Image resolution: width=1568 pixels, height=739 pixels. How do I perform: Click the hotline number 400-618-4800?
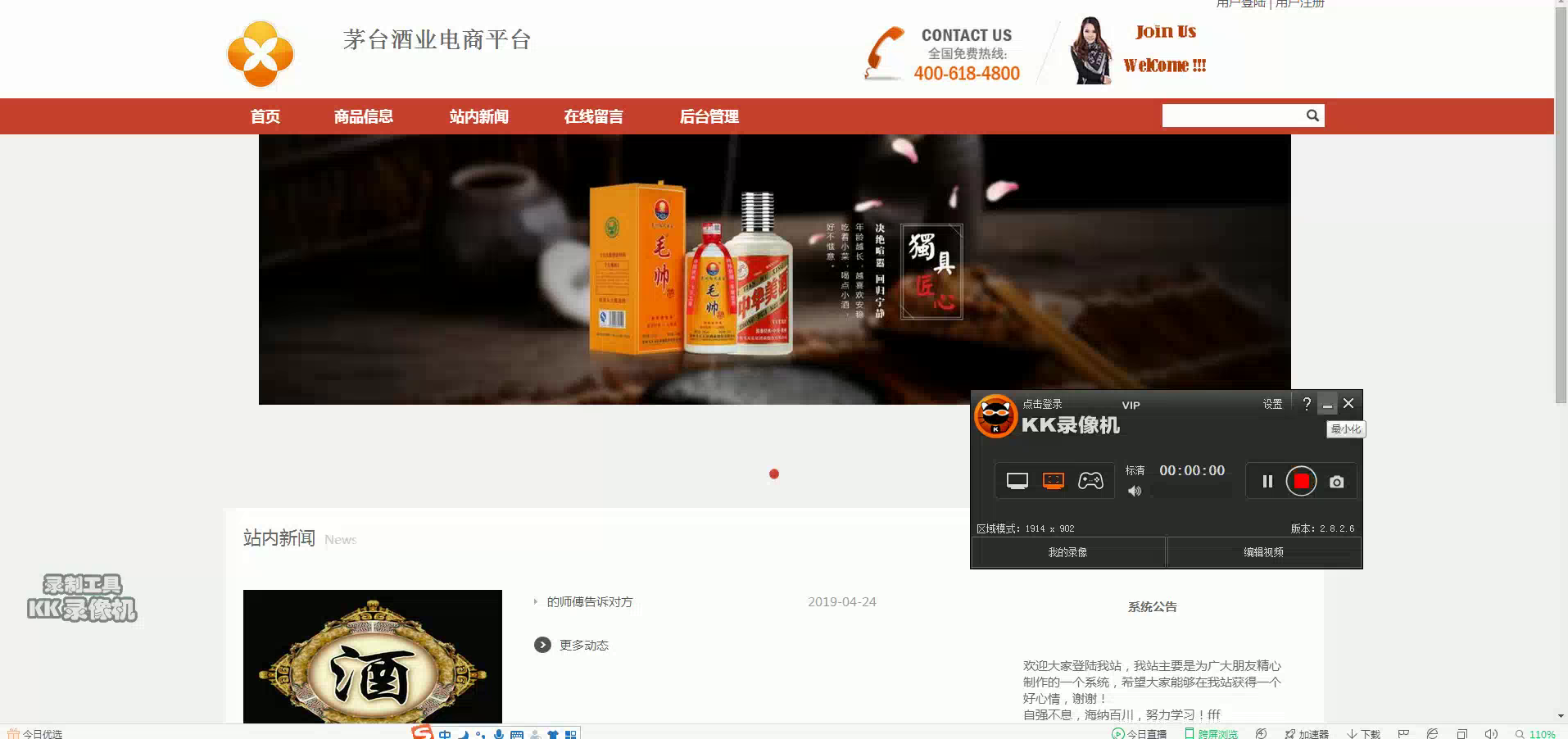967,73
